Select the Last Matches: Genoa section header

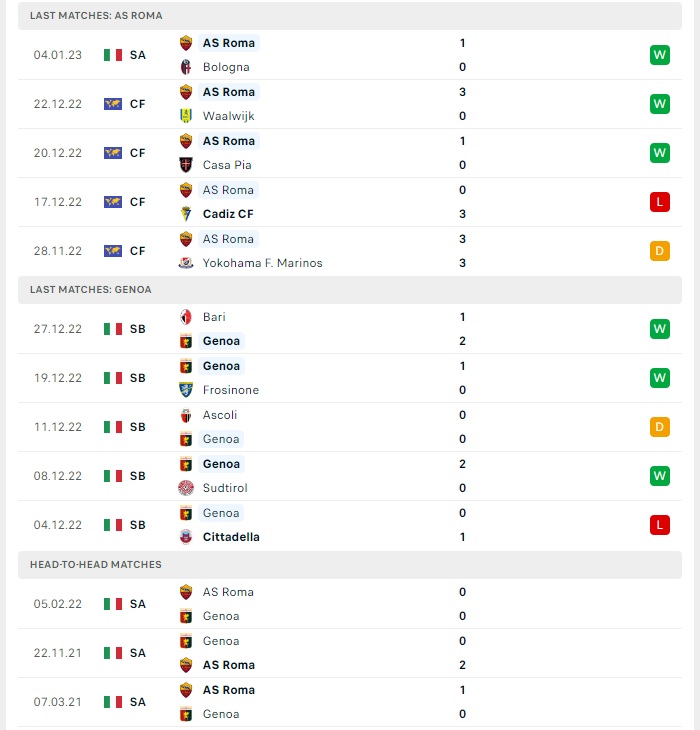point(350,290)
